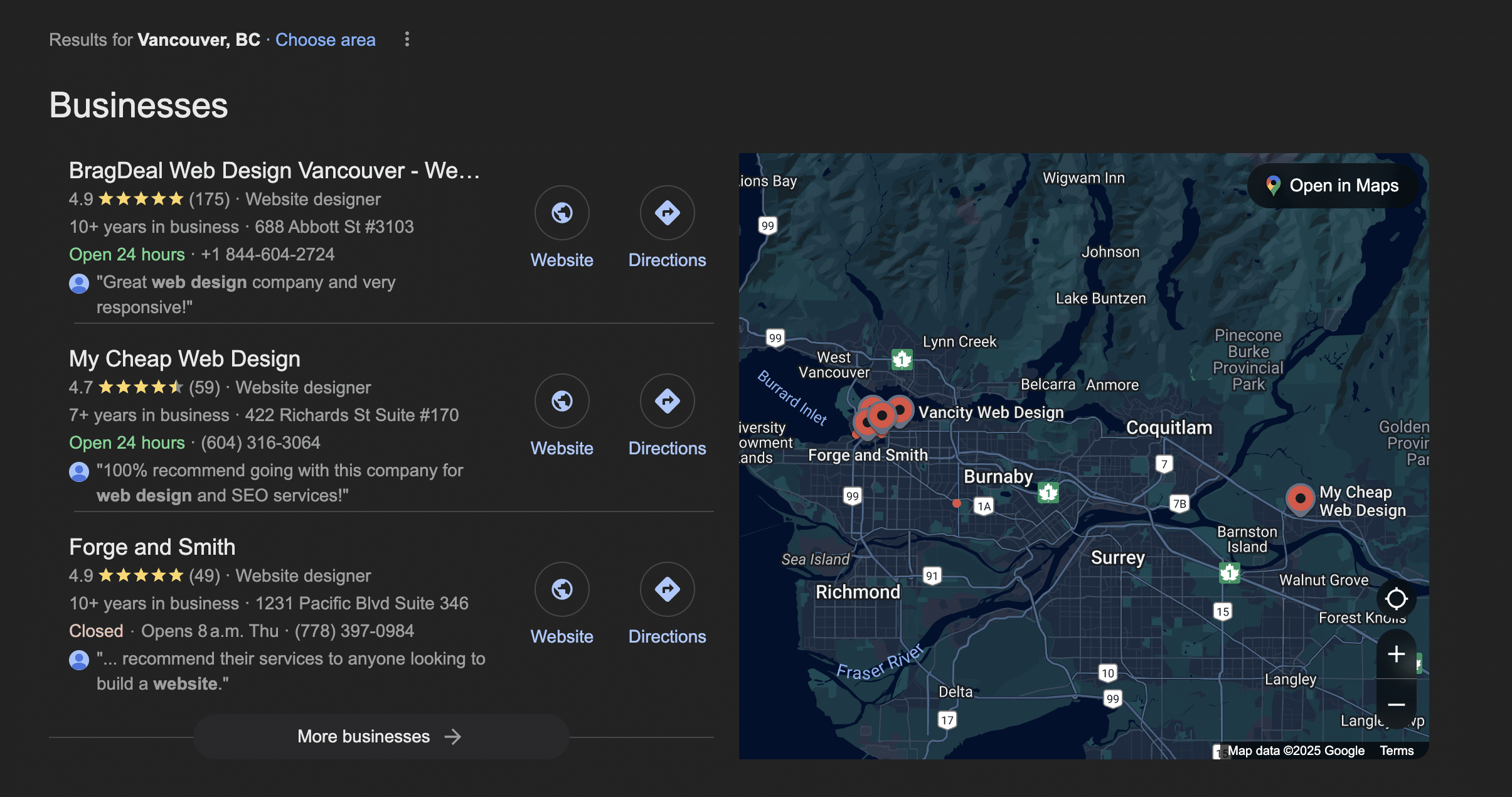Click the Google Maps pin logo in Open in Maps
Screen dimensions: 1512x797
click(1273, 186)
